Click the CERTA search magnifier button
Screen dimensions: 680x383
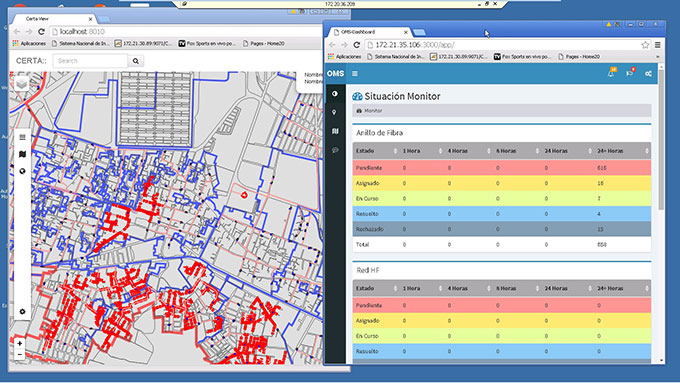coord(136,61)
